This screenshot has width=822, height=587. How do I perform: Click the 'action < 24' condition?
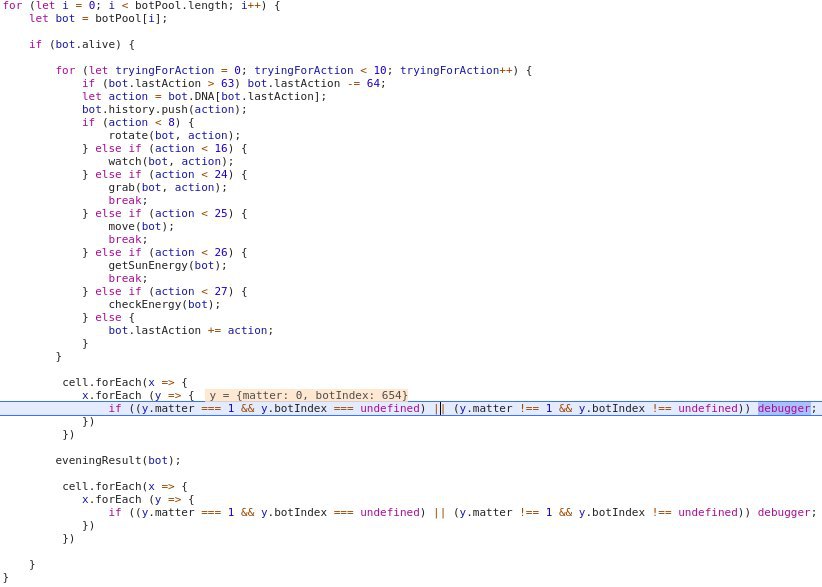tap(191, 174)
